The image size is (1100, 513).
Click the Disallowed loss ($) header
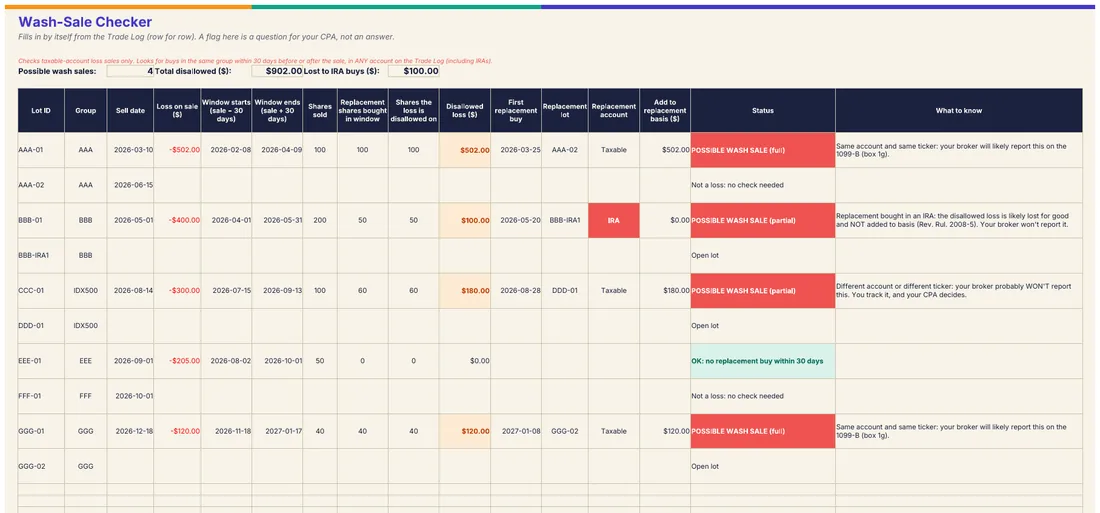[x=464, y=110]
